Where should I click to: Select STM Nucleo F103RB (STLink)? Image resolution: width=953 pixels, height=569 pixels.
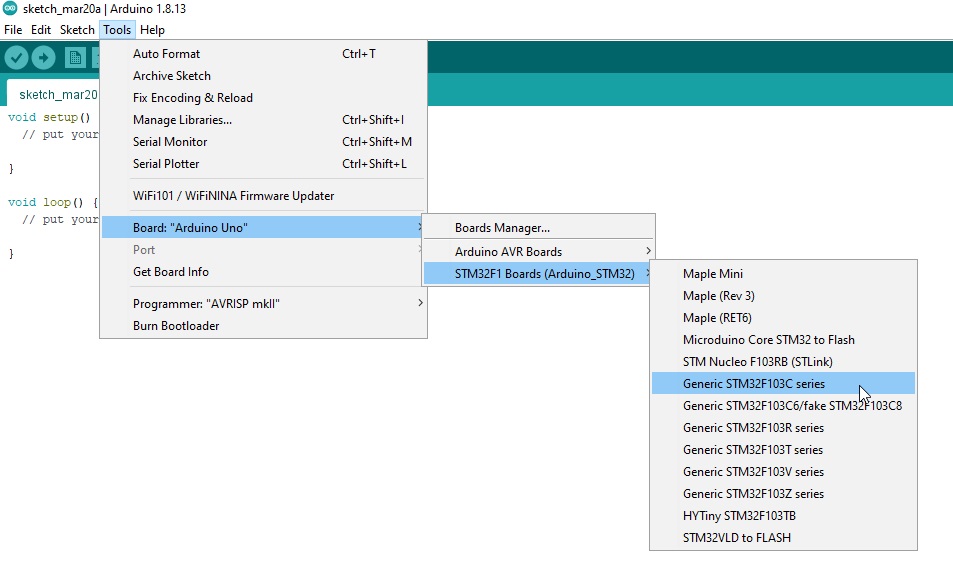click(x=783, y=361)
